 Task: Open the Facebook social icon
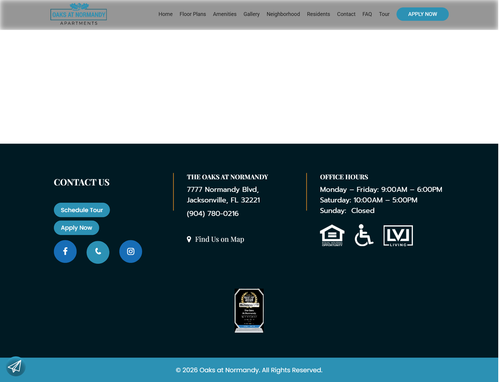pos(65,251)
